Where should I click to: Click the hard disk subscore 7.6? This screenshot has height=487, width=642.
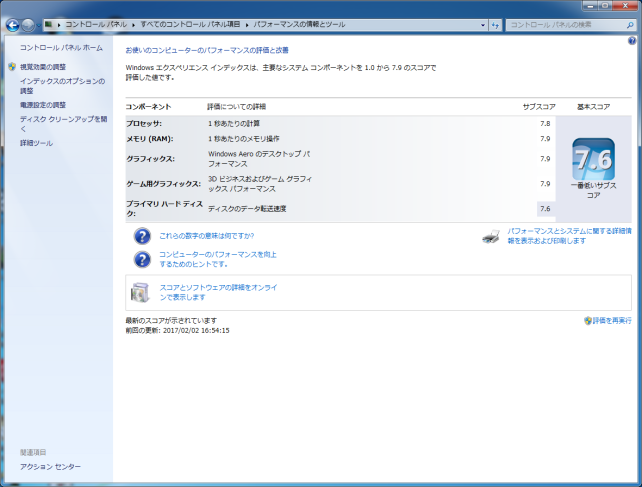tap(545, 209)
